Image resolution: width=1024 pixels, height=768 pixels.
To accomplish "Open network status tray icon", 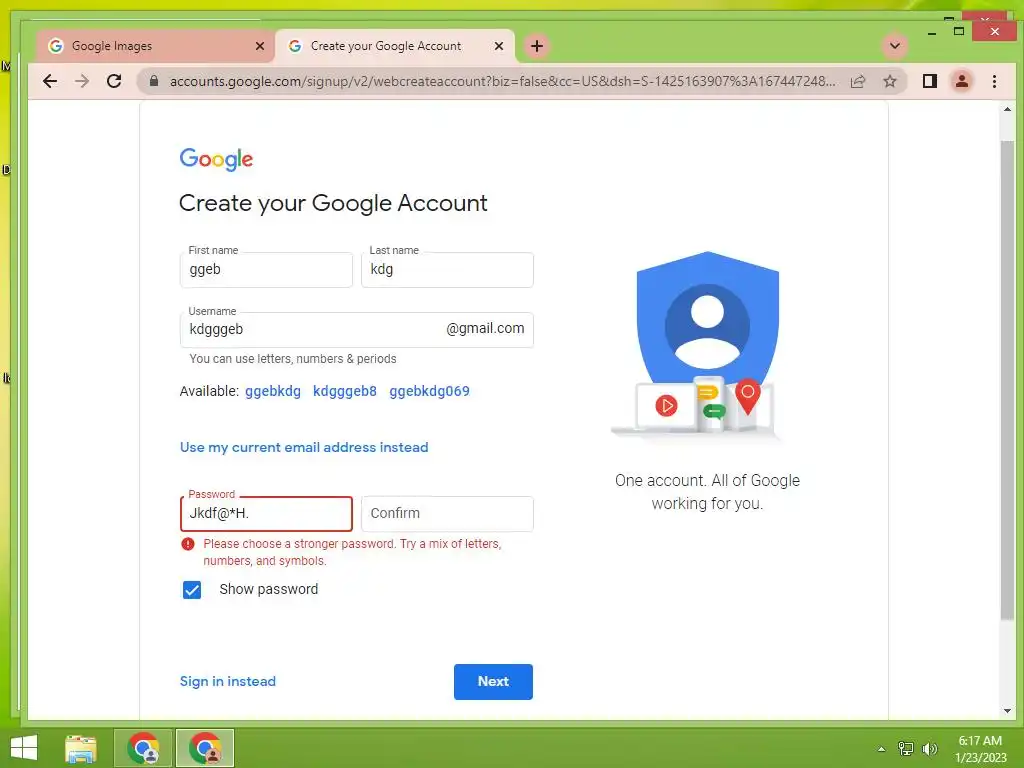I will click(x=906, y=749).
